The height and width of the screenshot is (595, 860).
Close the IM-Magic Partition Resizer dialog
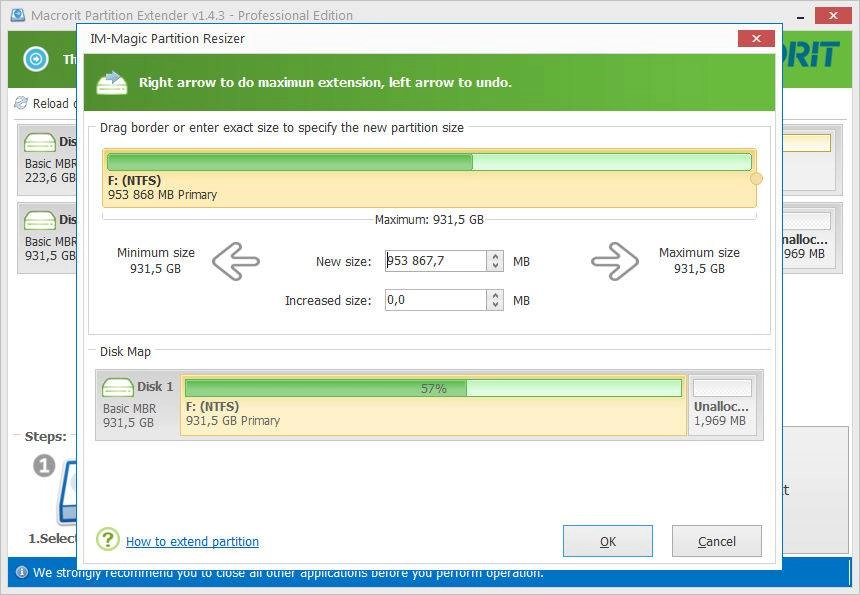coord(756,38)
